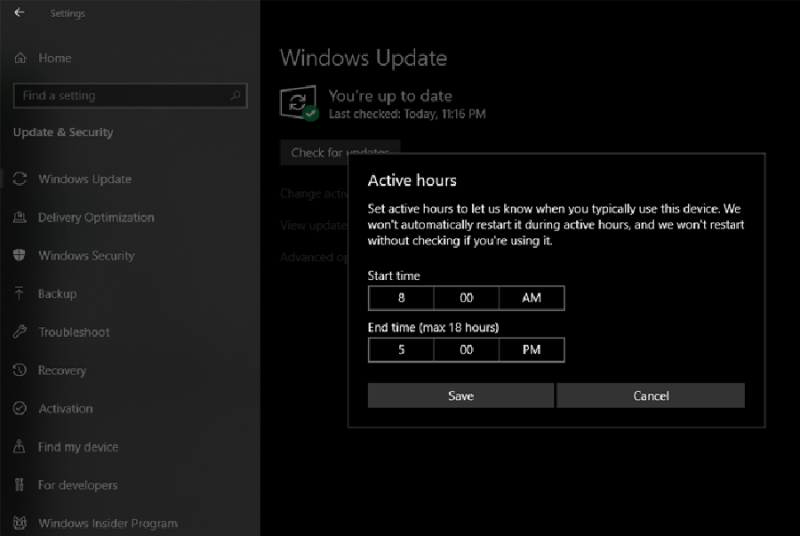Click the Update & Security heading
800x536 pixels.
(x=63, y=132)
